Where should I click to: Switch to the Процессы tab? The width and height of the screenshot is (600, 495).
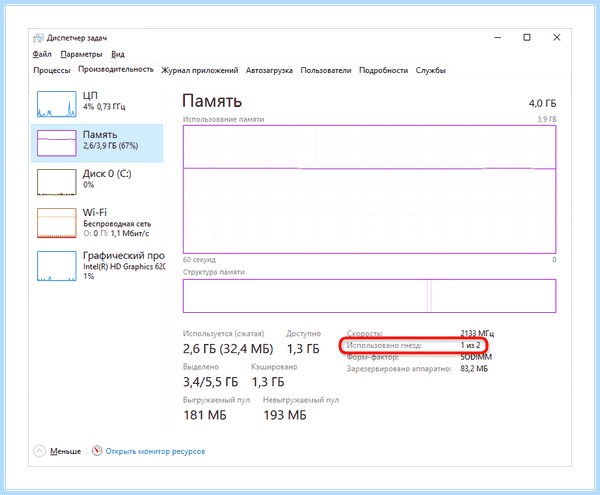pyautogui.click(x=52, y=70)
